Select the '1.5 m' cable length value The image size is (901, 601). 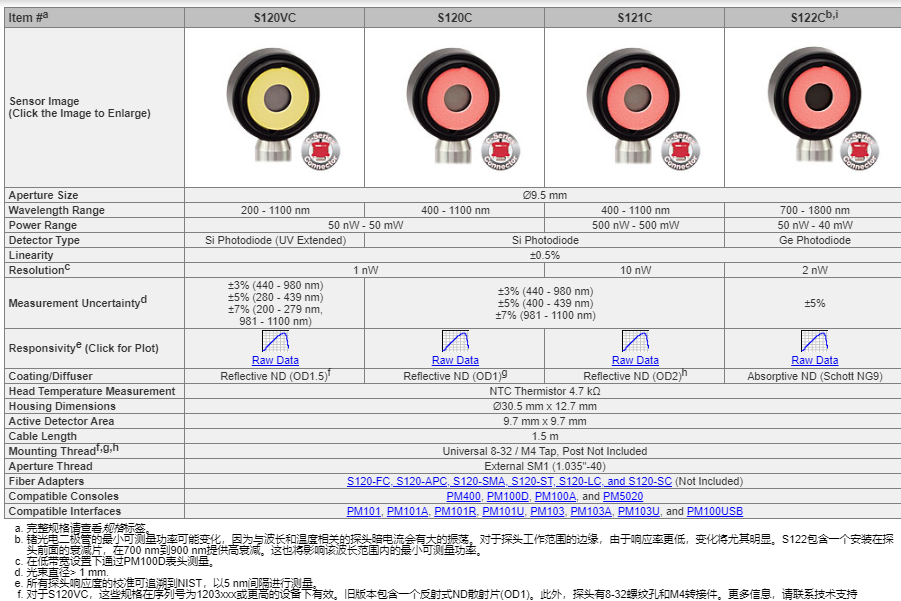pyautogui.click(x=545, y=436)
